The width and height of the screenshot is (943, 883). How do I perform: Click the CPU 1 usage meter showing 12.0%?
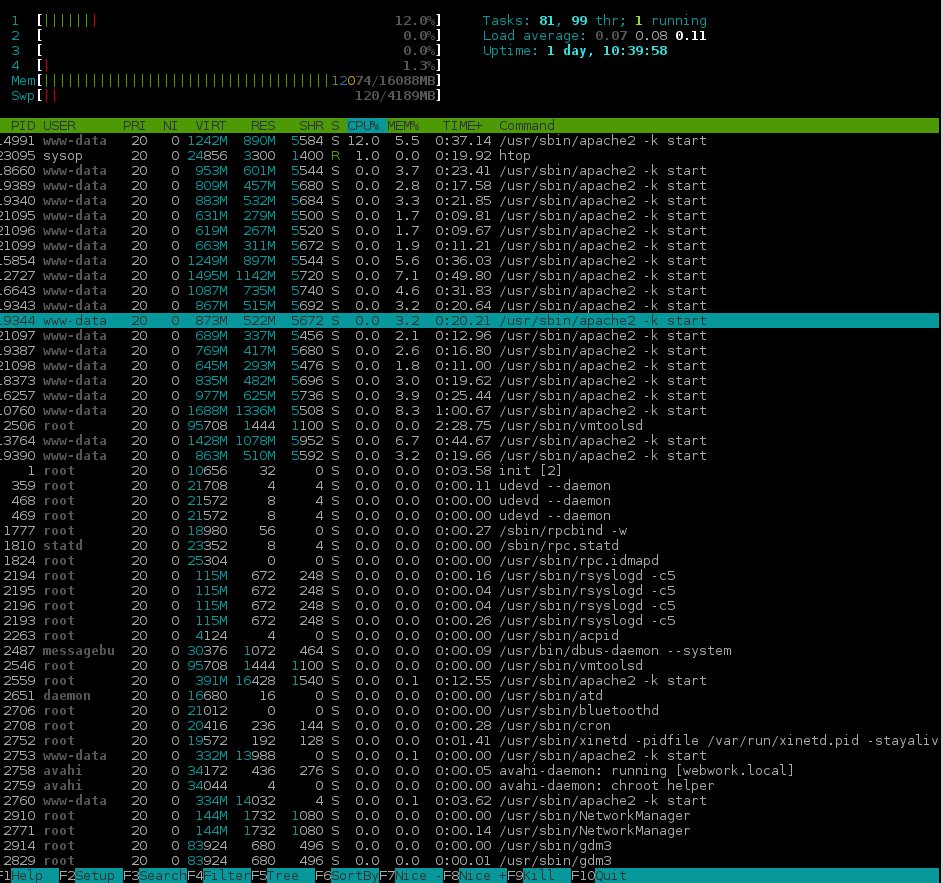click(226, 21)
